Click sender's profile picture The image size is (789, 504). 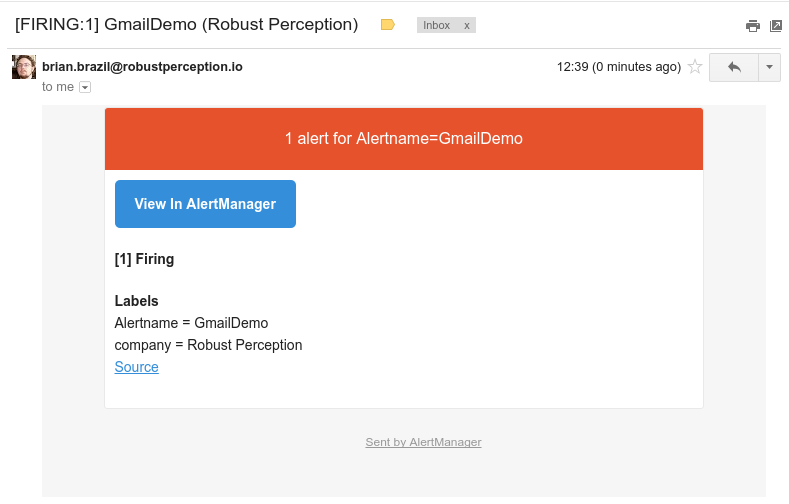click(24, 67)
